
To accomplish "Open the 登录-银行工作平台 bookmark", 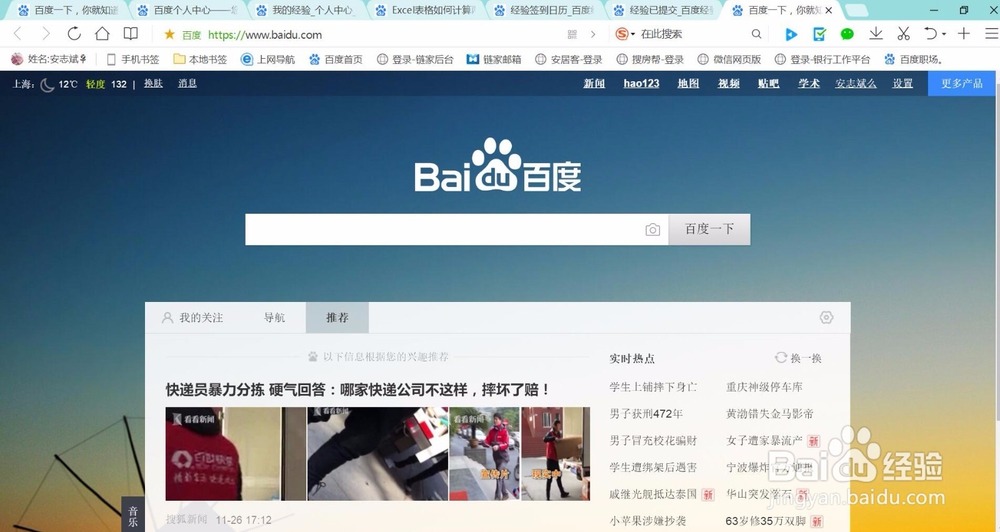I will point(822,59).
